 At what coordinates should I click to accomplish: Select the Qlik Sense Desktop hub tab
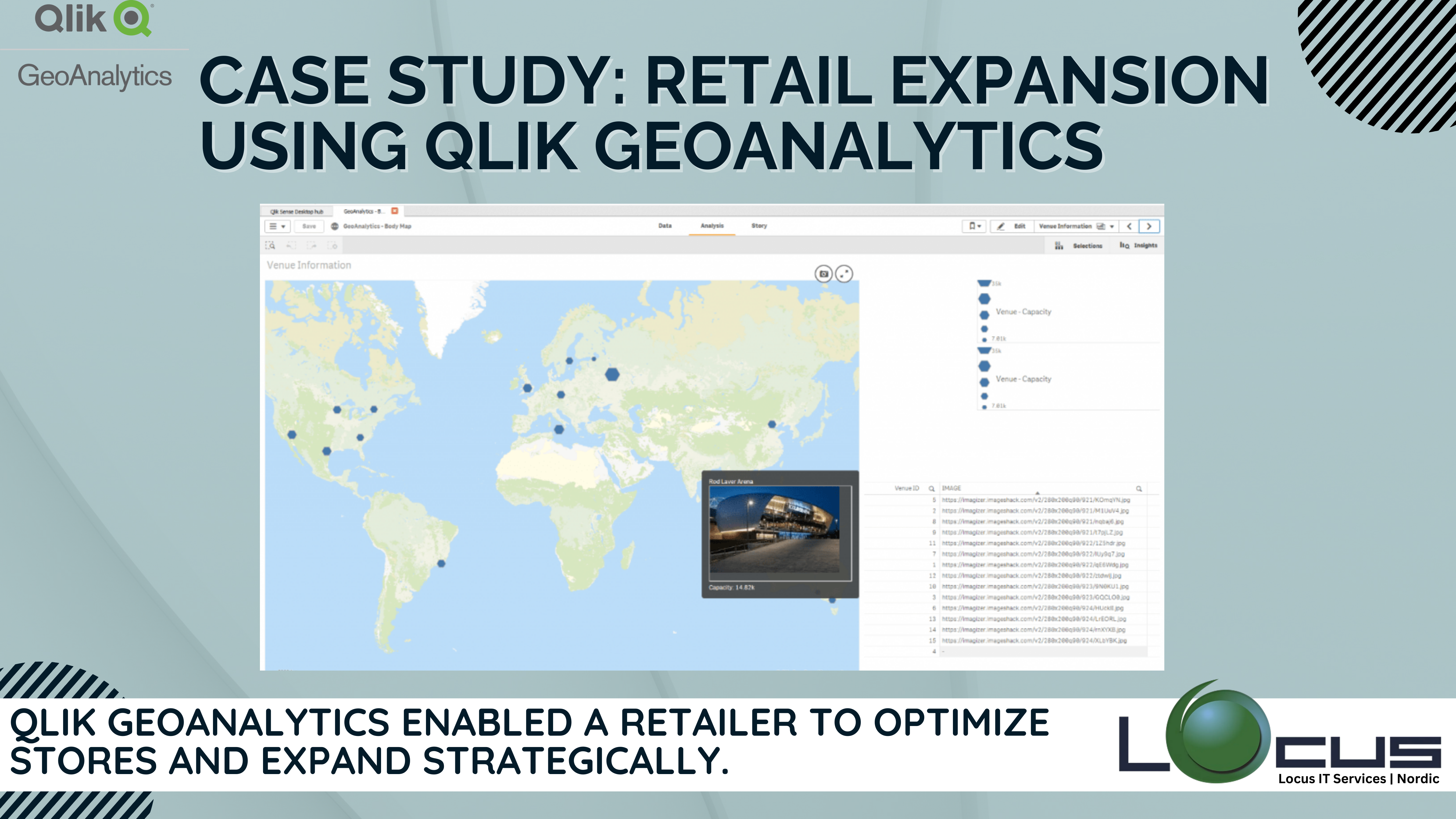point(297,211)
